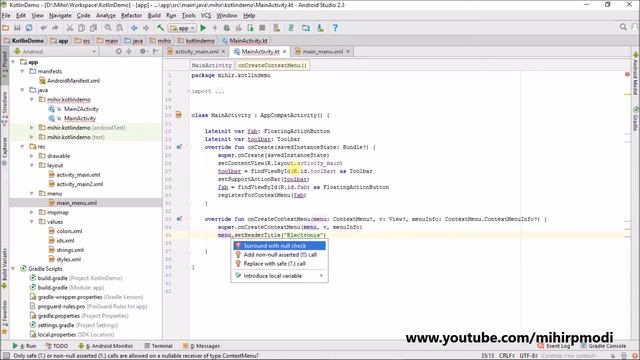Collapse the Gradle Scripts node
This screenshot has height=360, width=640.
click(13, 269)
